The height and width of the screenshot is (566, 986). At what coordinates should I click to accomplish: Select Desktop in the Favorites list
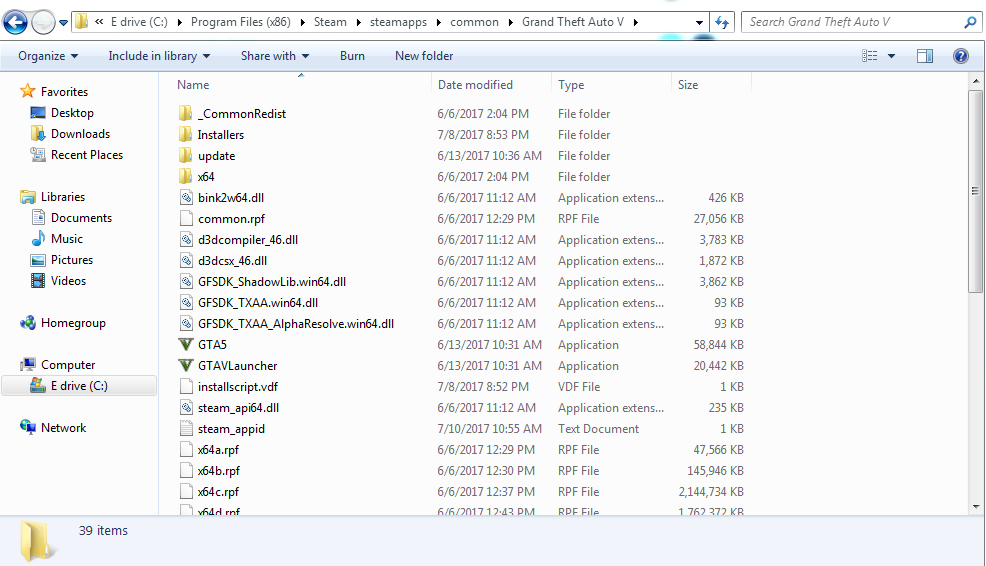coord(72,113)
